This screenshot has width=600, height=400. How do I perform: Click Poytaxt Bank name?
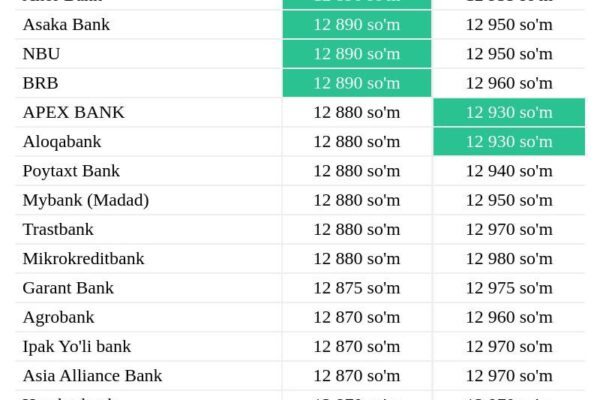[71, 171]
